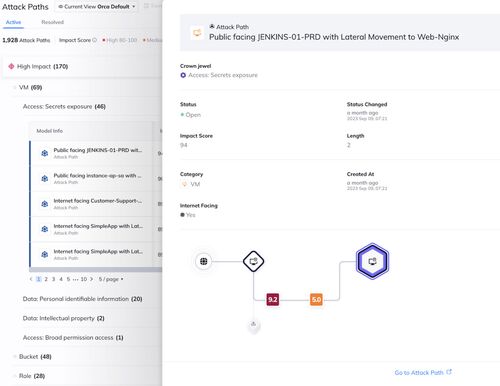
Task: Click the horizontal scrollbar under the table
Action: (96, 269)
